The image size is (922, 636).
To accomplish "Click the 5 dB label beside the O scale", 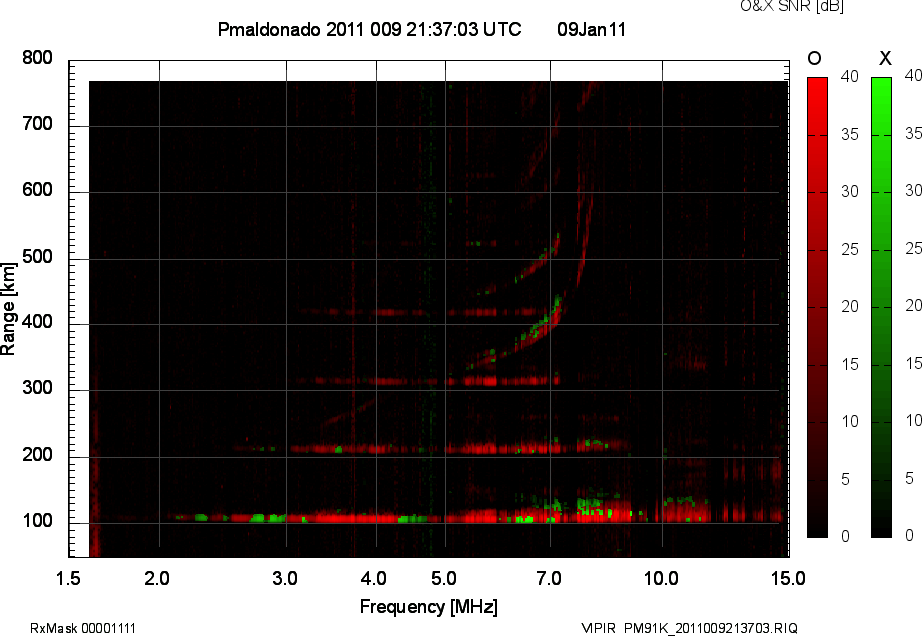I will coord(845,480).
